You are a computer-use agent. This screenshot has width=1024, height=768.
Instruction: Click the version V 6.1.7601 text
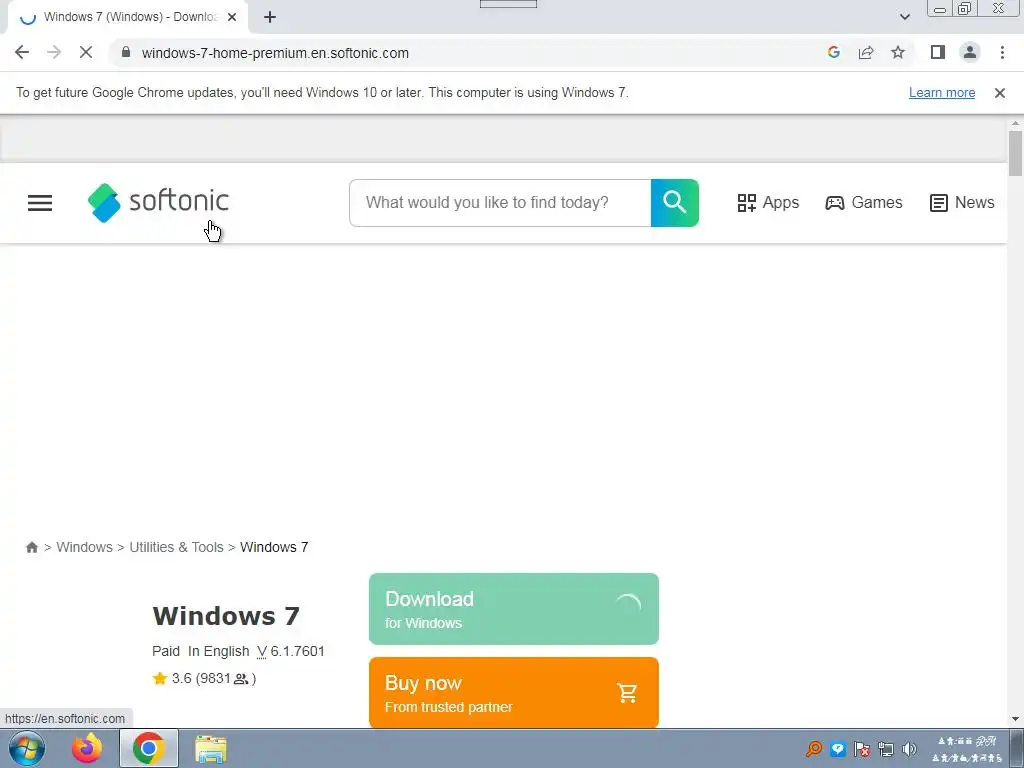pyautogui.click(x=291, y=651)
